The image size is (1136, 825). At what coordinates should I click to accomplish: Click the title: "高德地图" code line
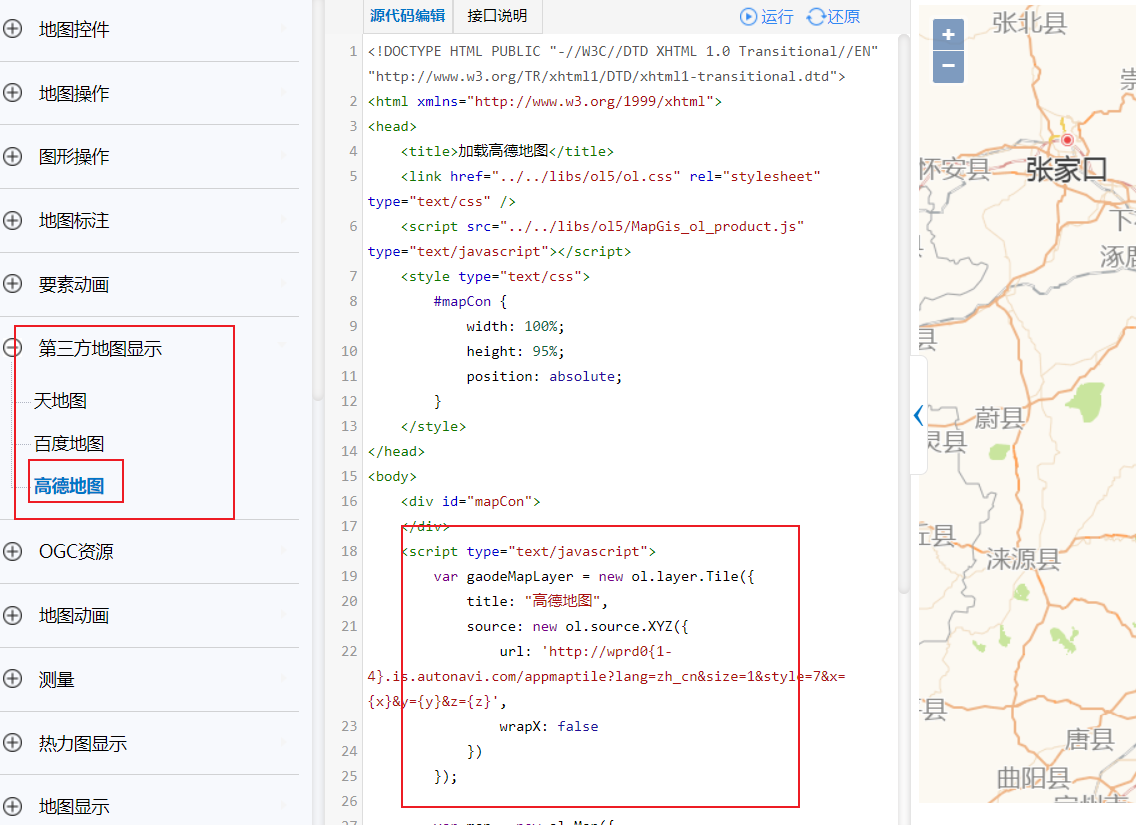pyautogui.click(x=537, y=601)
